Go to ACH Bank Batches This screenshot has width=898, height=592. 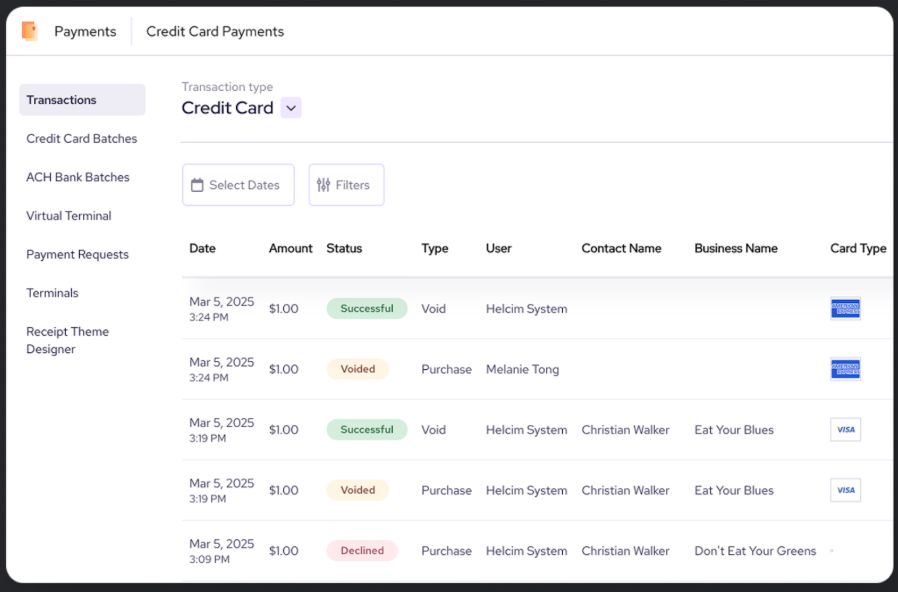coord(78,177)
